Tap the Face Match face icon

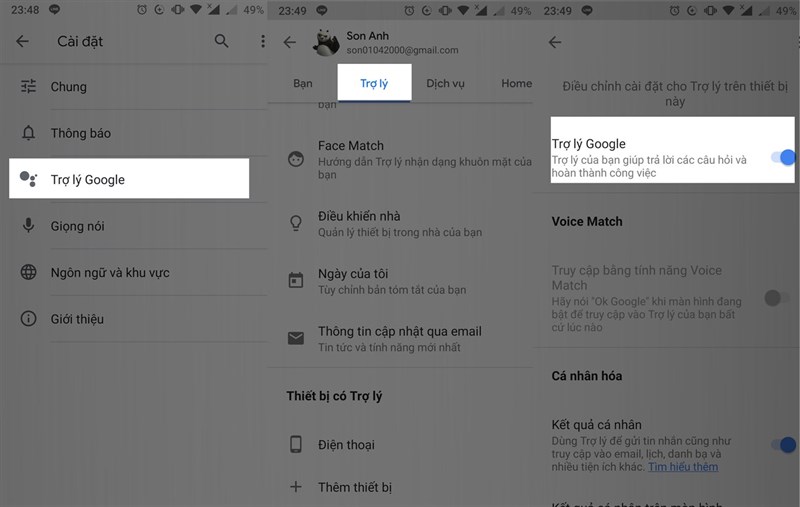296,159
